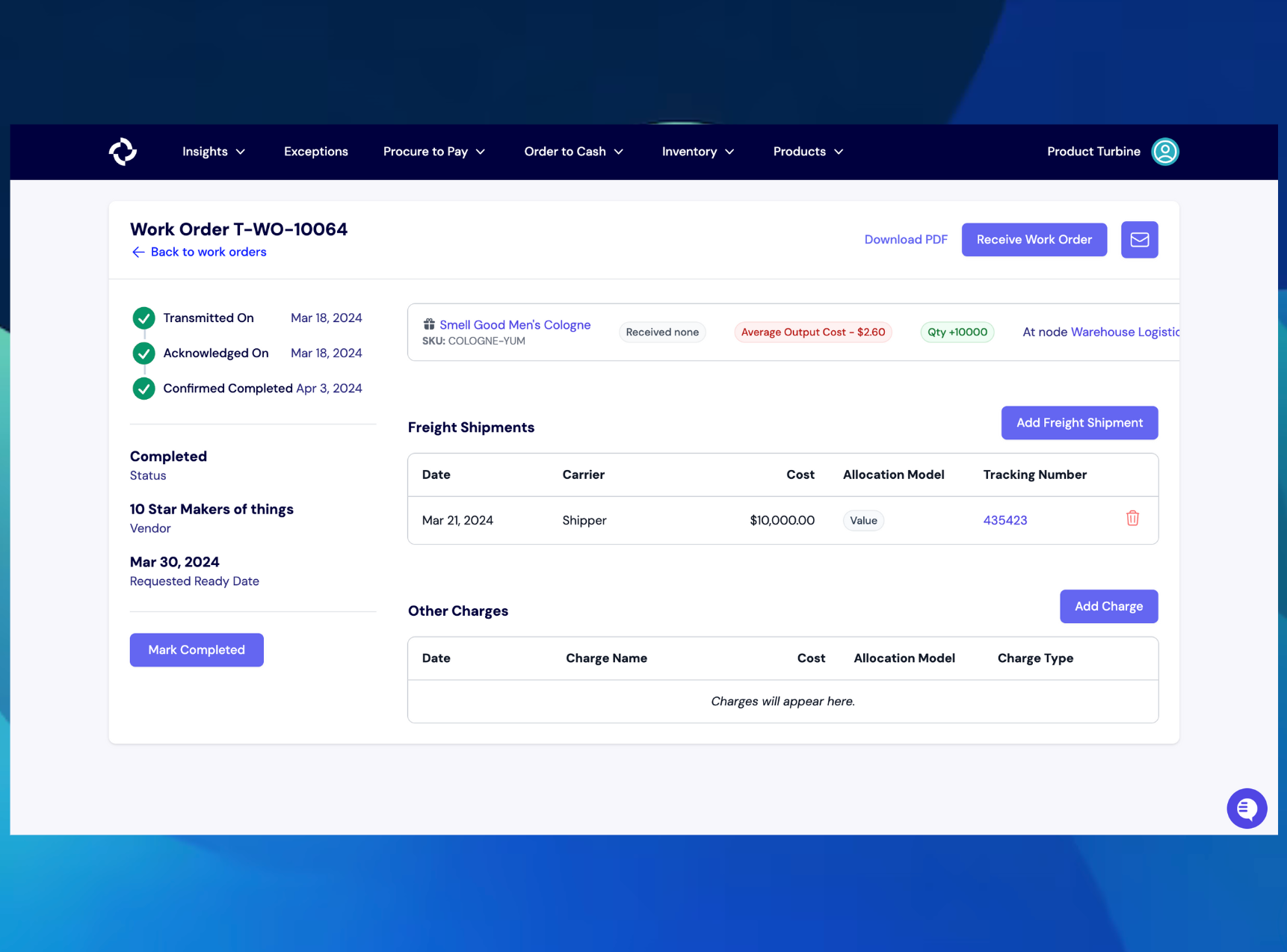The image size is (1287, 952).
Task: Open the Order to Cash dropdown
Action: [x=573, y=152]
